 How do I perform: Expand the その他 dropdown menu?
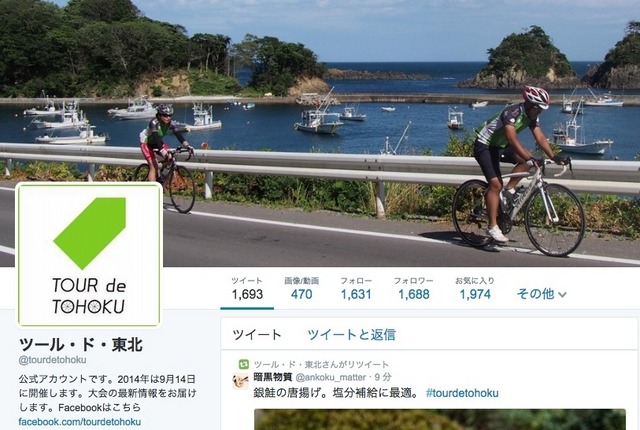(542, 294)
